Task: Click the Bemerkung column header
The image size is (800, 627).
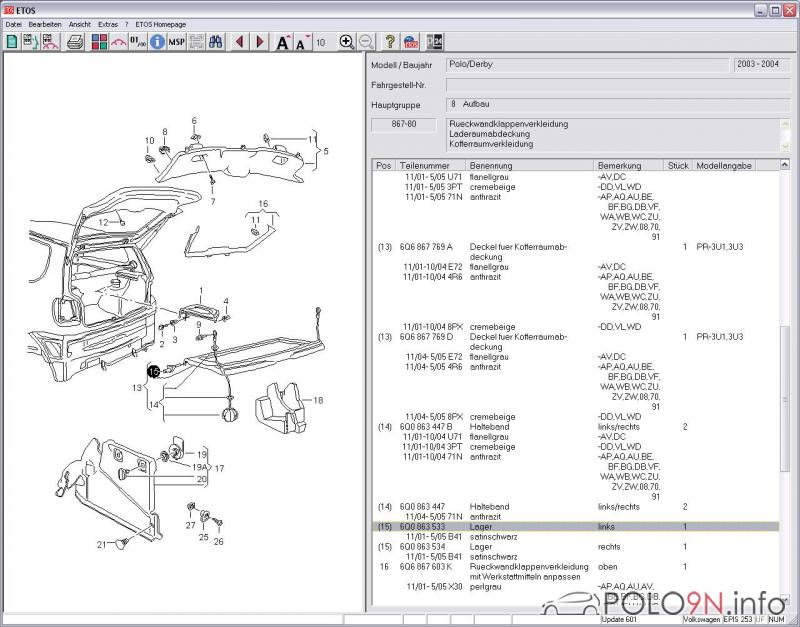Action: [629, 165]
